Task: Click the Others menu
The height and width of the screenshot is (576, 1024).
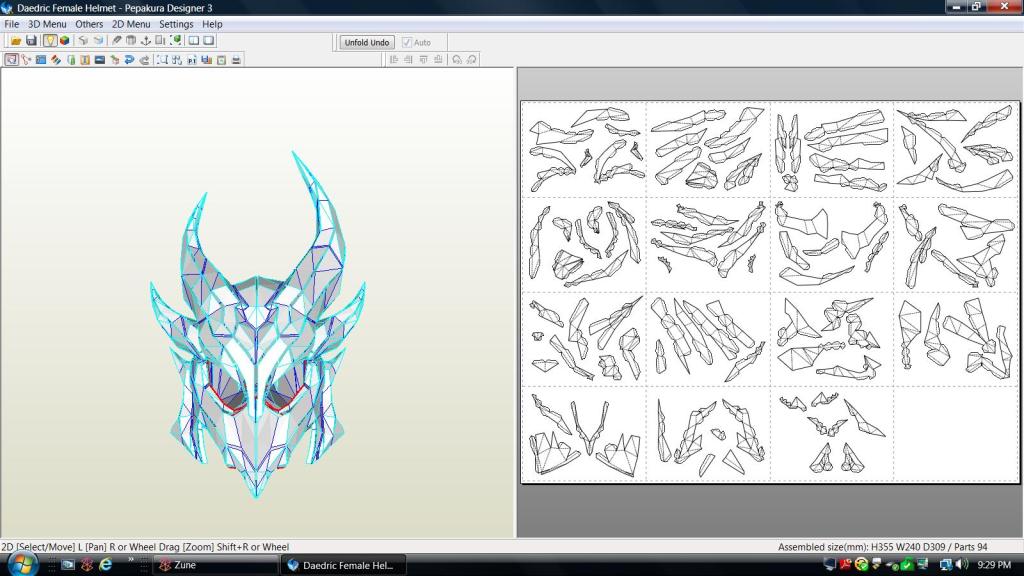Action: (x=89, y=24)
